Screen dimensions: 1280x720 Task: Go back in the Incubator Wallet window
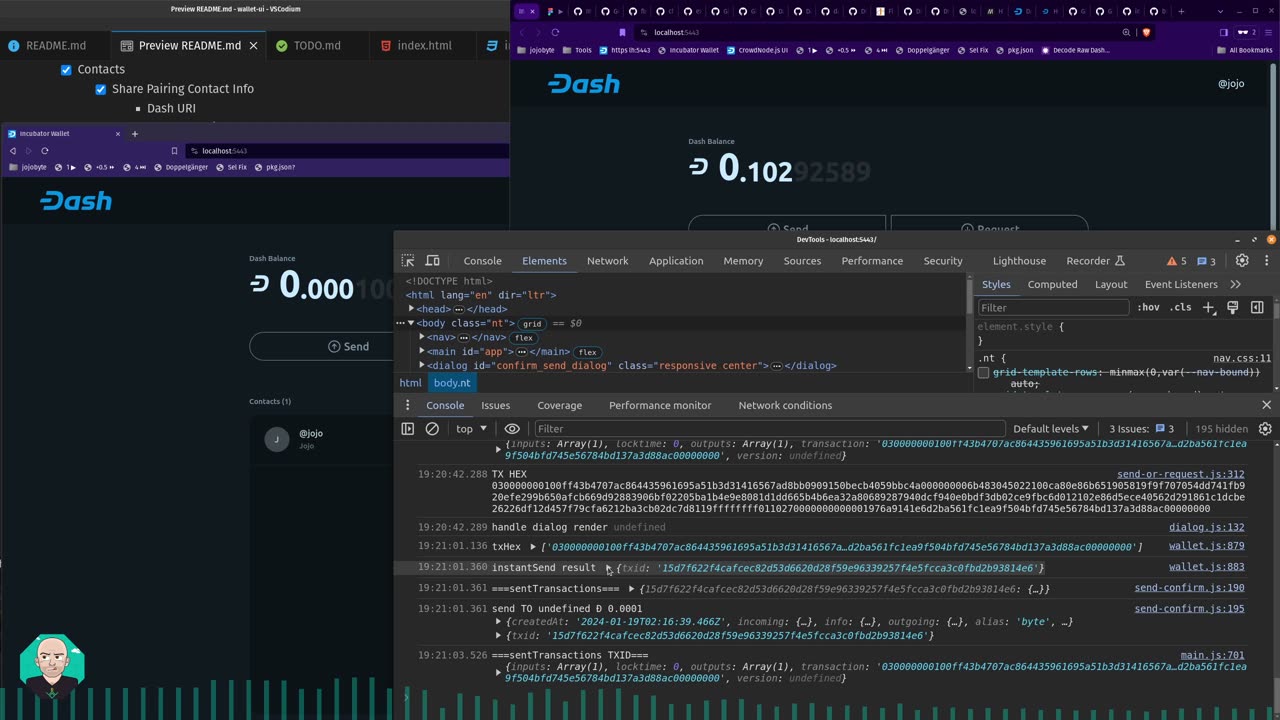pos(13,151)
